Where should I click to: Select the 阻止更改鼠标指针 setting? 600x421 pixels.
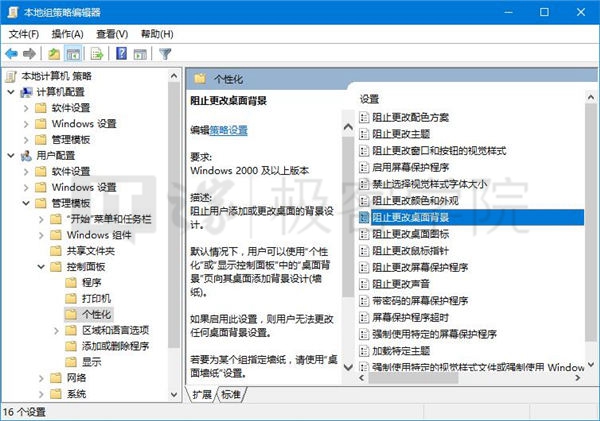pos(410,251)
